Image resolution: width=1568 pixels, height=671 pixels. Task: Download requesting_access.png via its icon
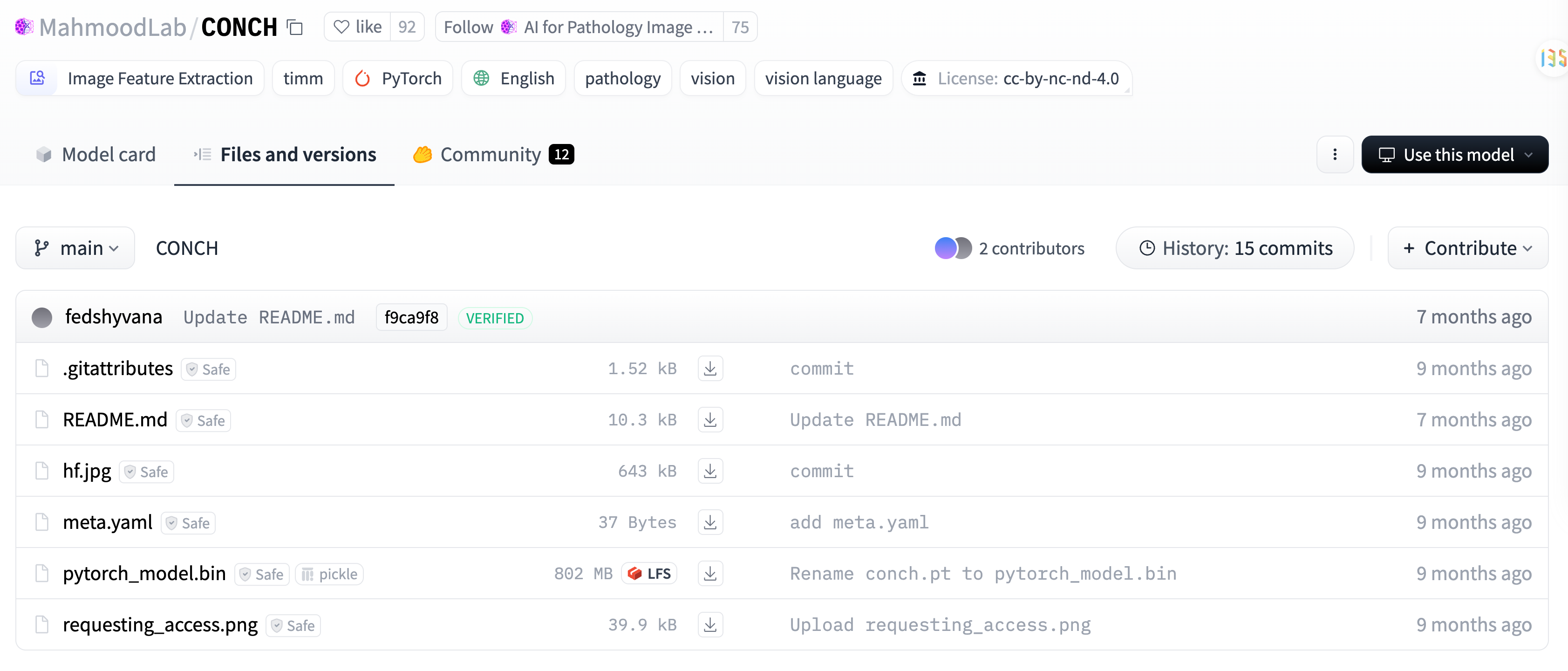pyautogui.click(x=710, y=625)
